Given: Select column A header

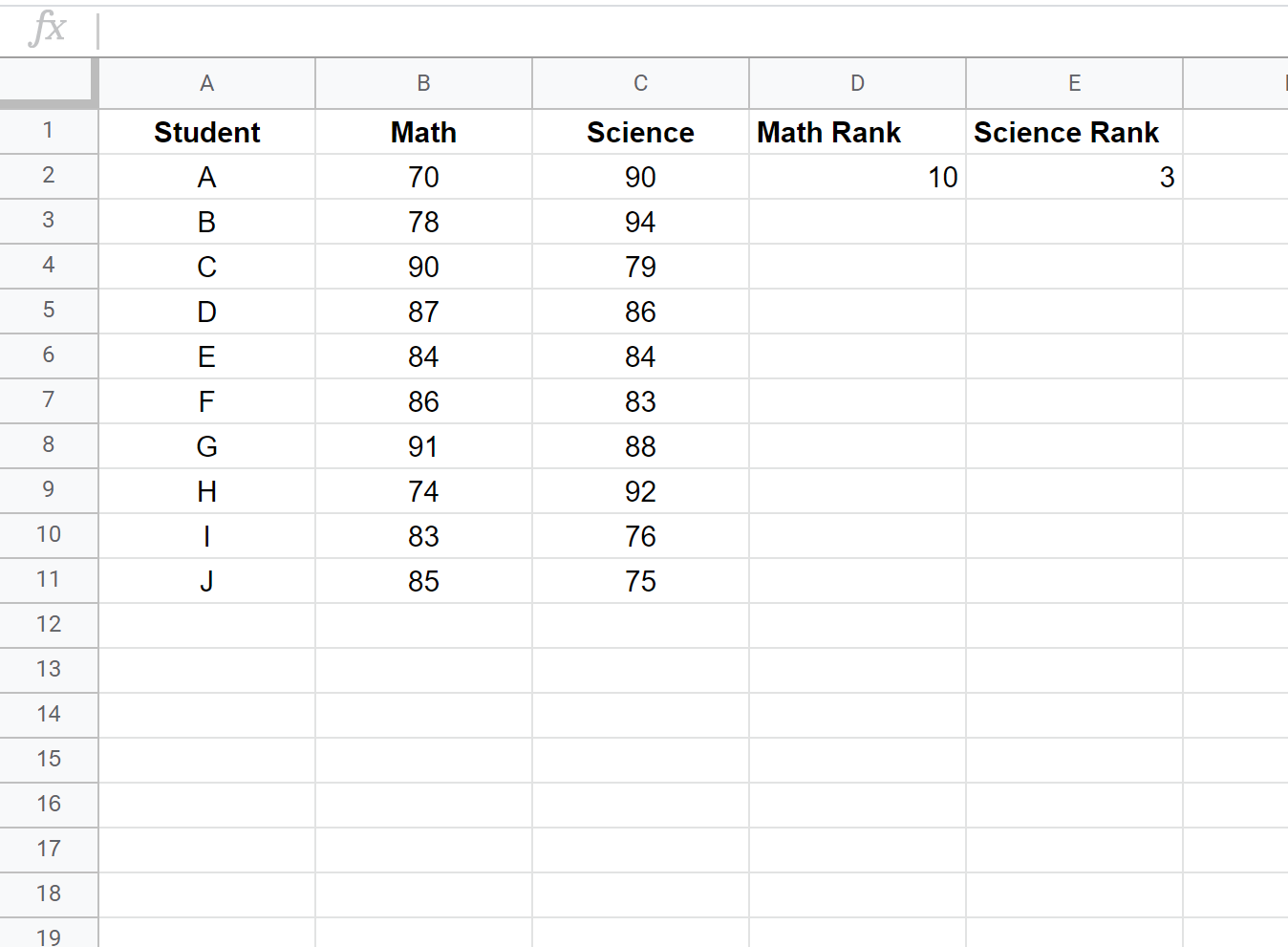Looking at the screenshot, I should pyautogui.click(x=207, y=83).
